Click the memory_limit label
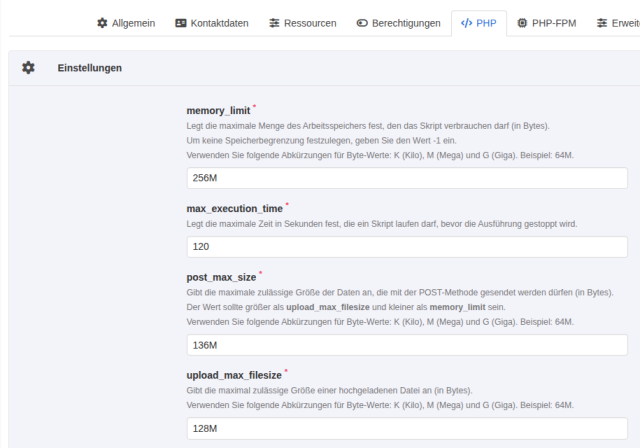This screenshot has height=448, width=640. click(218, 111)
